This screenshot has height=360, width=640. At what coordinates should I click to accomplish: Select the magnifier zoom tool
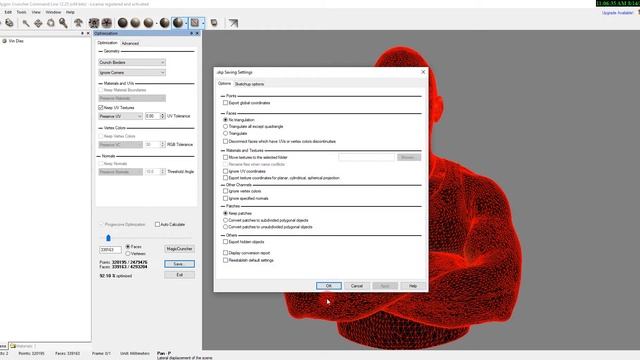[63, 23]
